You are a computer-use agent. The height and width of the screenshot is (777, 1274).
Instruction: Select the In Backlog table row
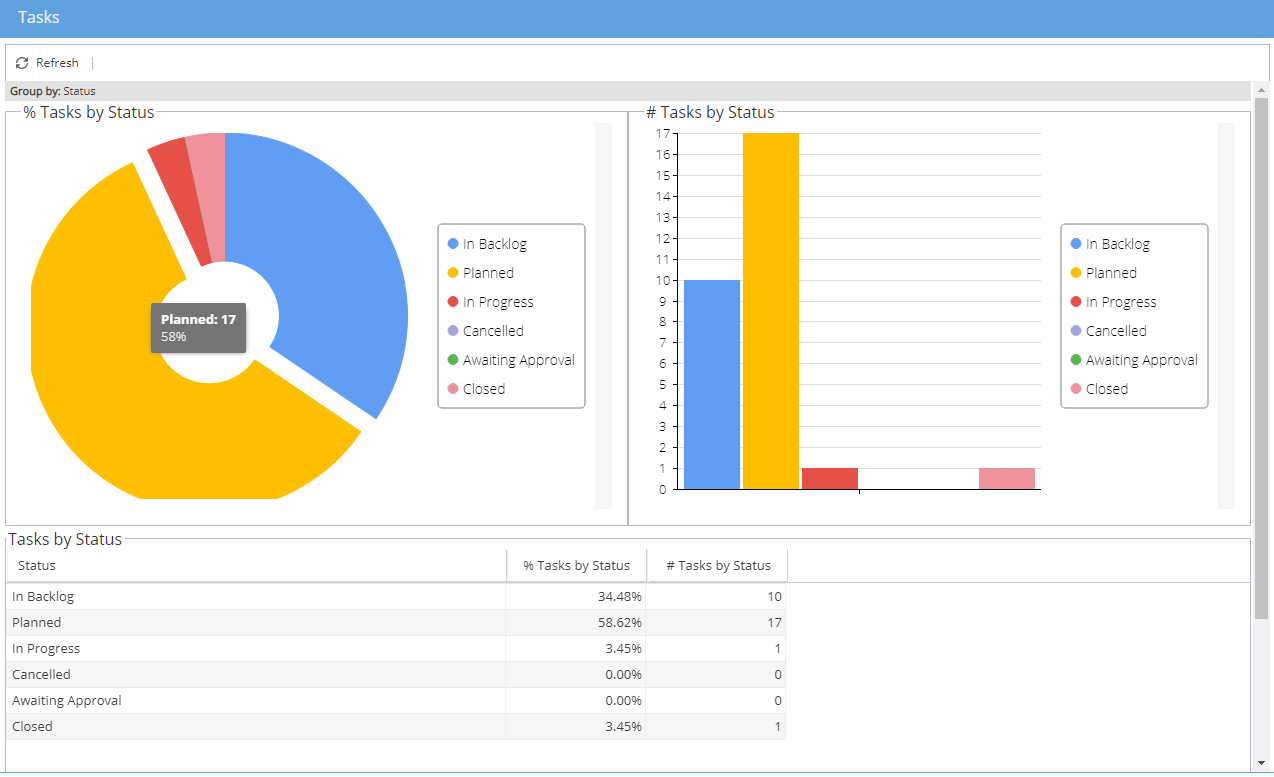[395, 597]
